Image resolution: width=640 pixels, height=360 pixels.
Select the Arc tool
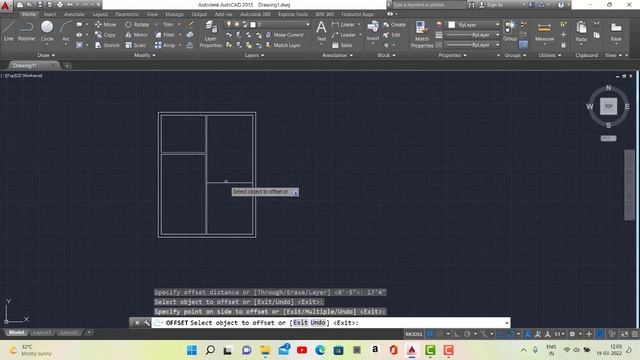[66, 31]
